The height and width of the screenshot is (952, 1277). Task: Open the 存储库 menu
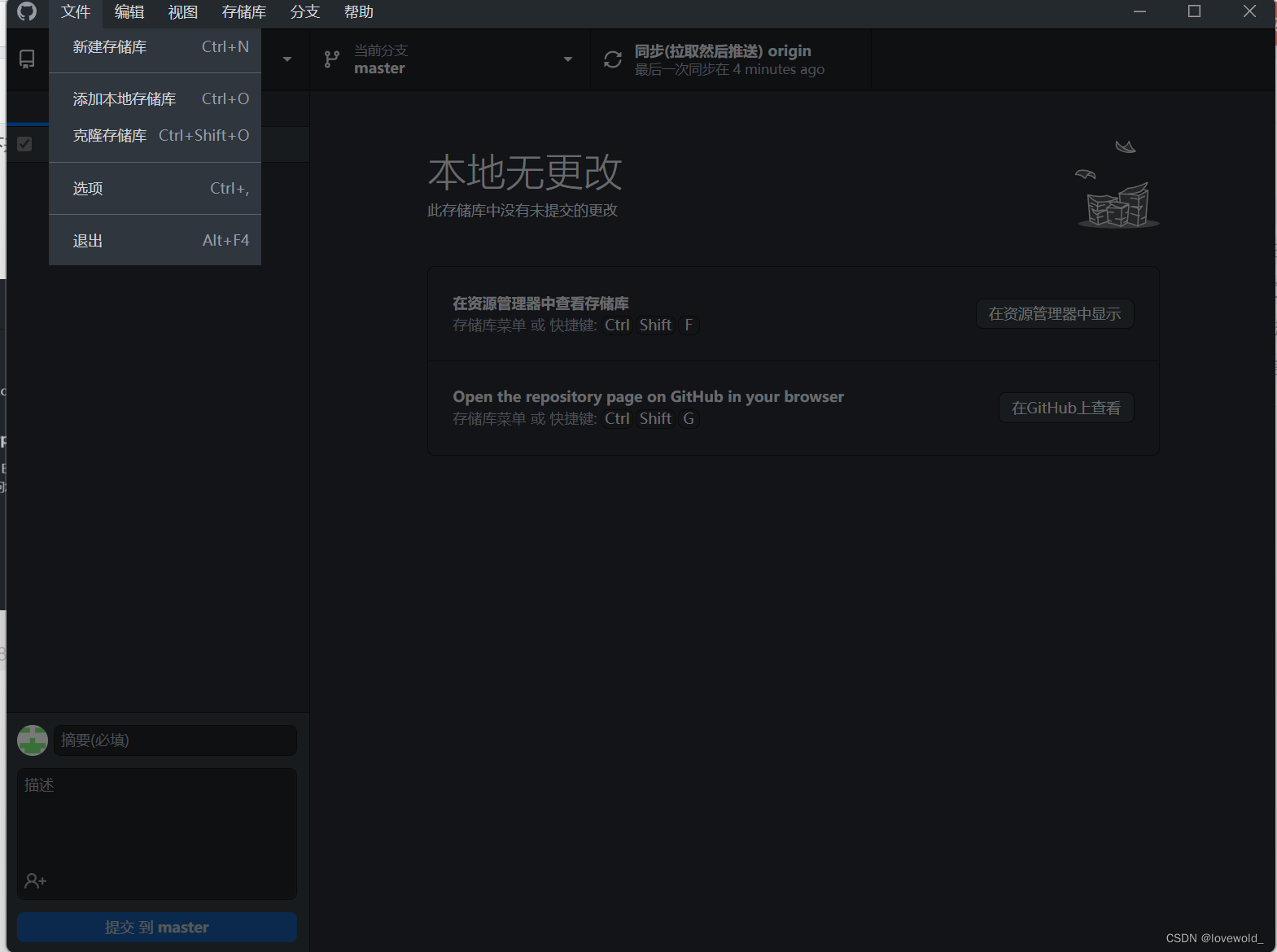[x=244, y=12]
